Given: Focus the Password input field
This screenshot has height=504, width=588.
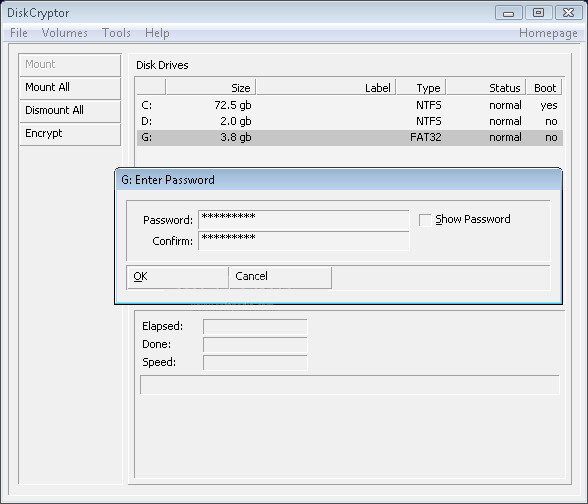Looking at the screenshot, I should point(304,219).
